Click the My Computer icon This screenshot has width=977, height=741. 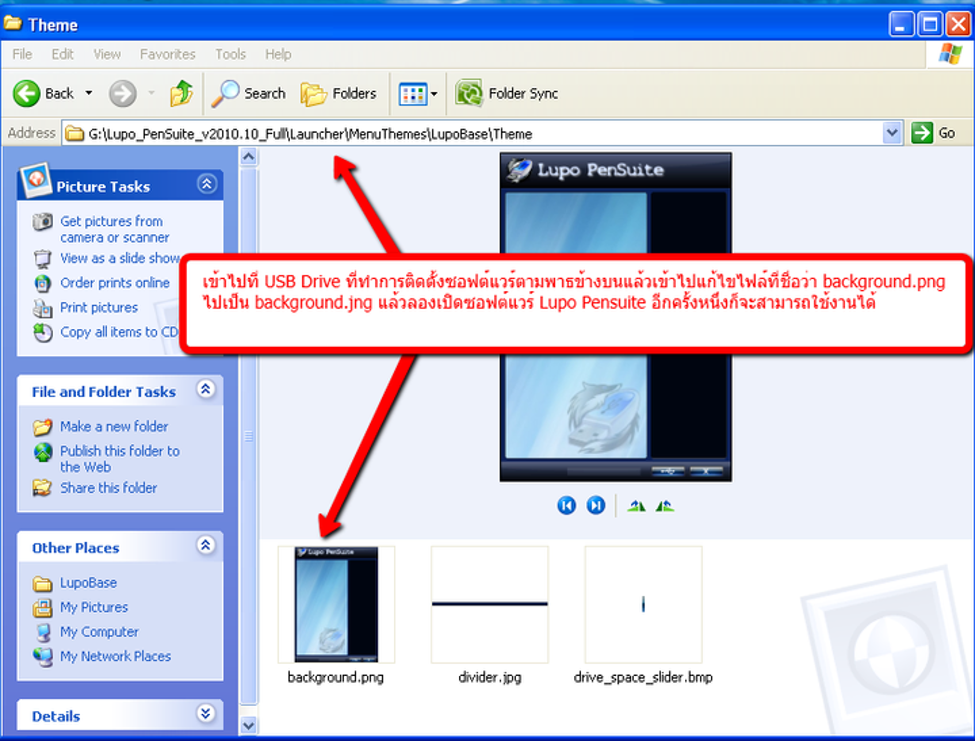tap(42, 633)
